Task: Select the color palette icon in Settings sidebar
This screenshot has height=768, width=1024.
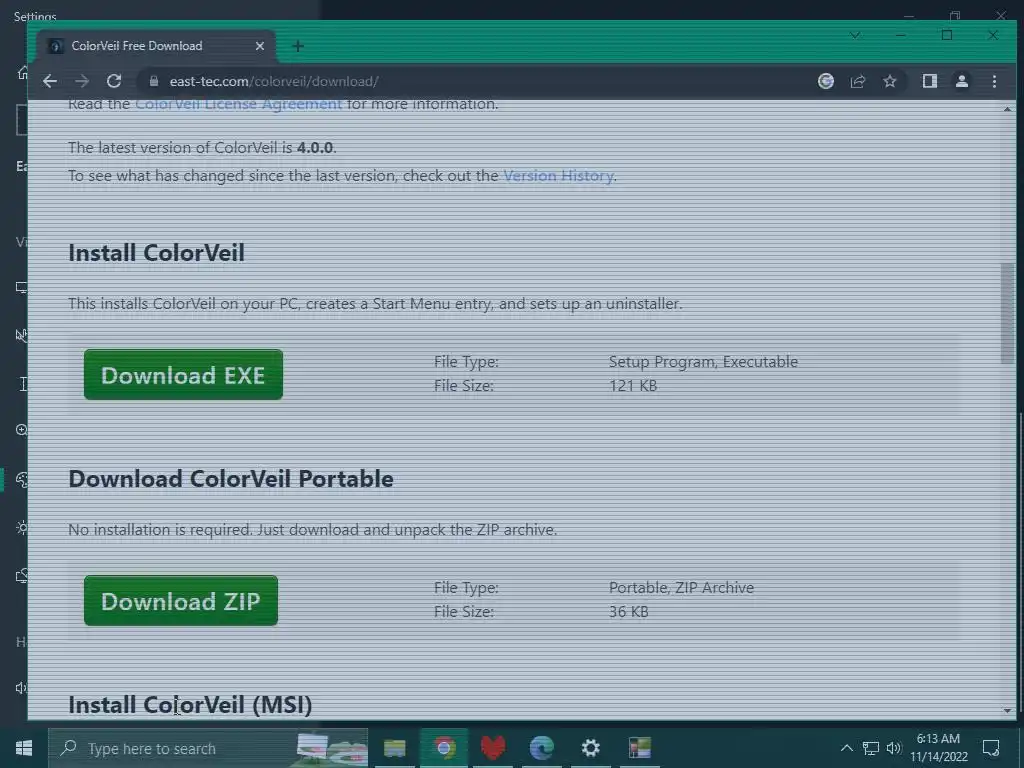Action: pos(22,479)
